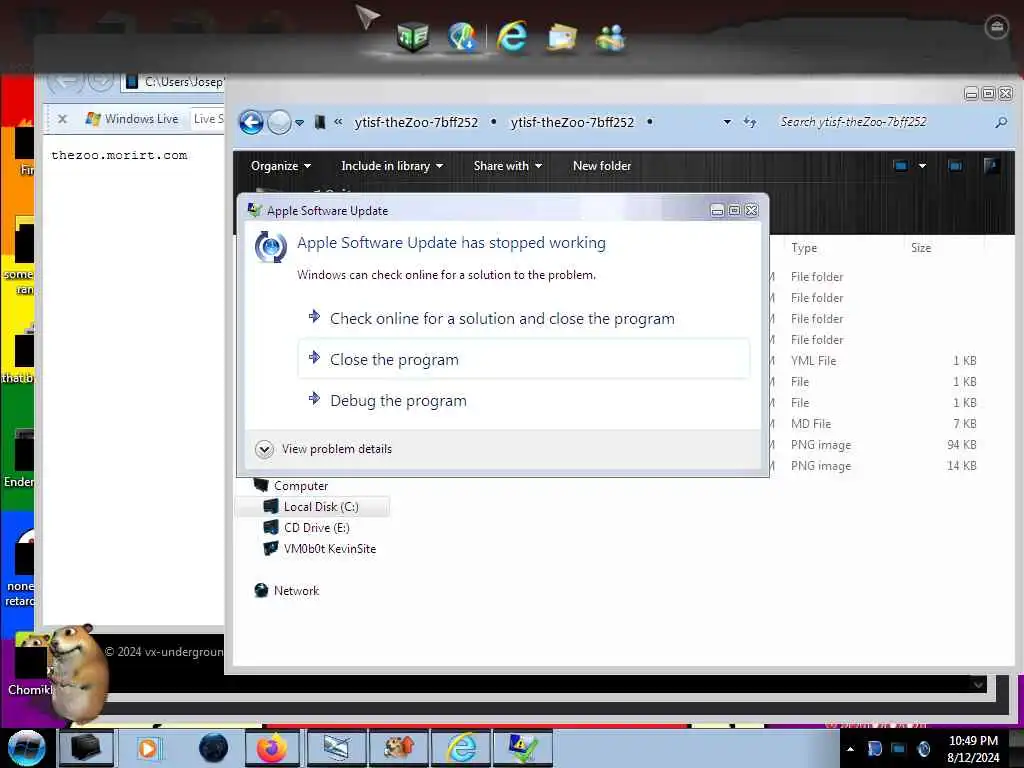
Task: Open the Apple Software Update taskbar button
Action: click(522, 748)
